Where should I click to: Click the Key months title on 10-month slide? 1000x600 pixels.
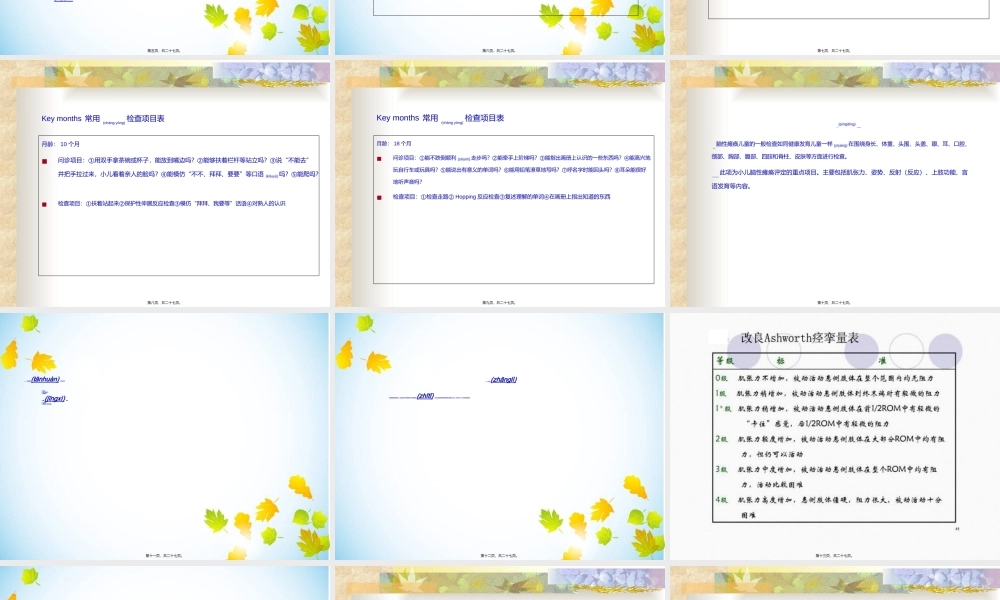[103, 119]
